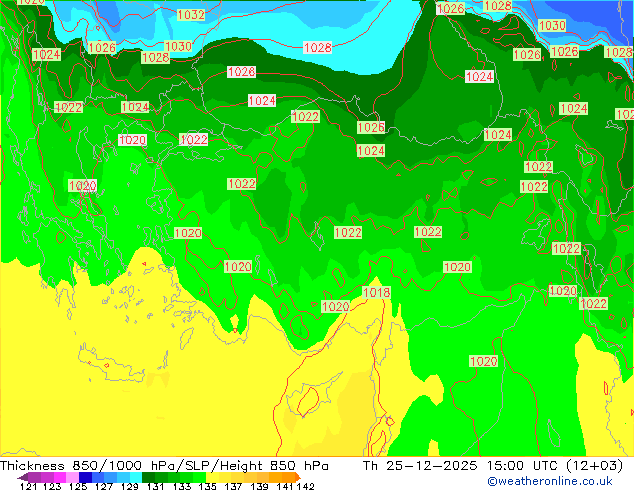Select the dark navy blue legend swatch
The height and width of the screenshot is (490, 634).
(x=85, y=477)
